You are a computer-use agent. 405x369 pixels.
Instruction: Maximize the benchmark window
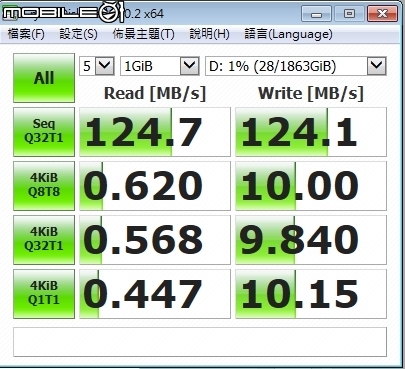pos(349,14)
